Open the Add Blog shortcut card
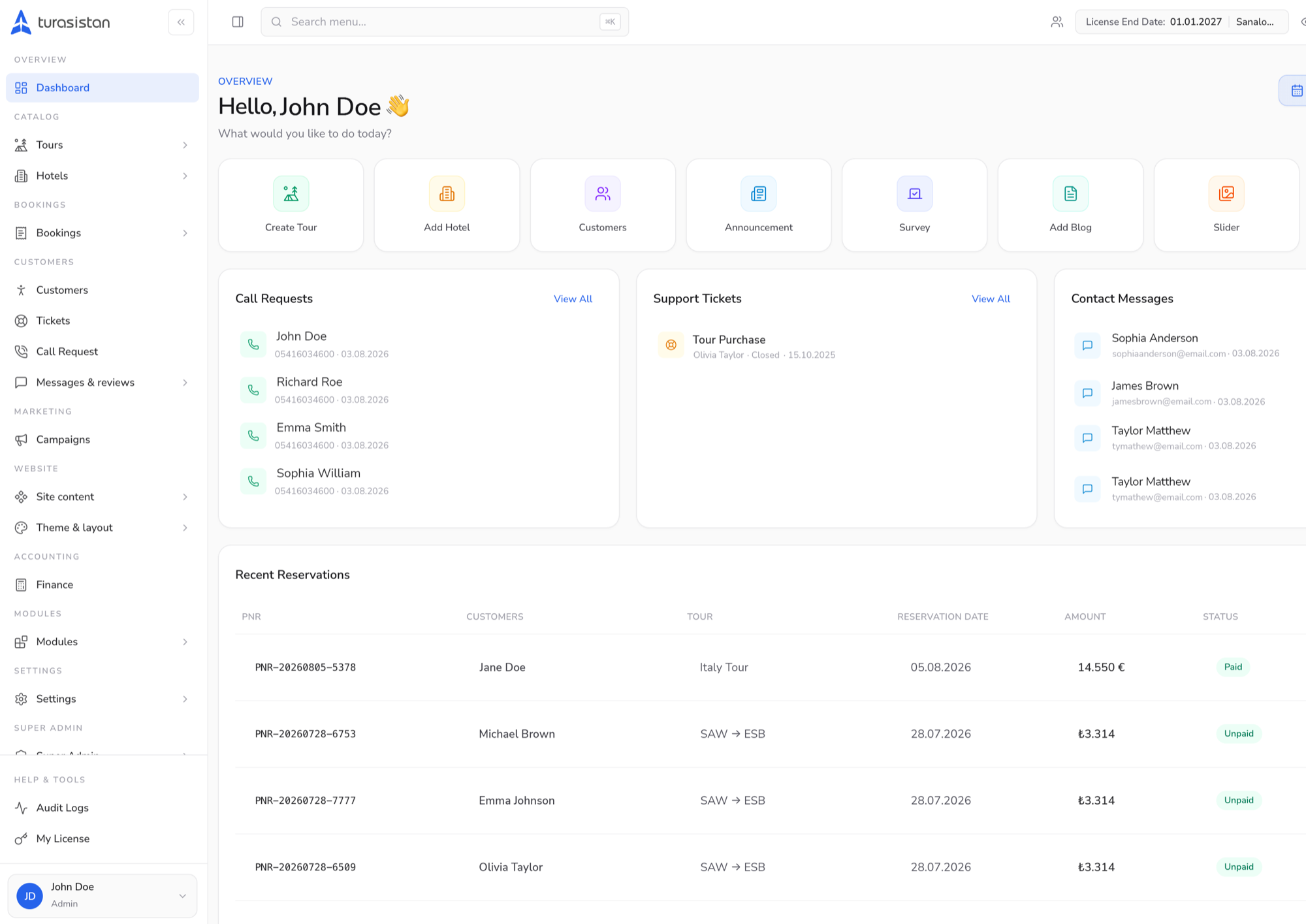 pyautogui.click(x=1070, y=205)
